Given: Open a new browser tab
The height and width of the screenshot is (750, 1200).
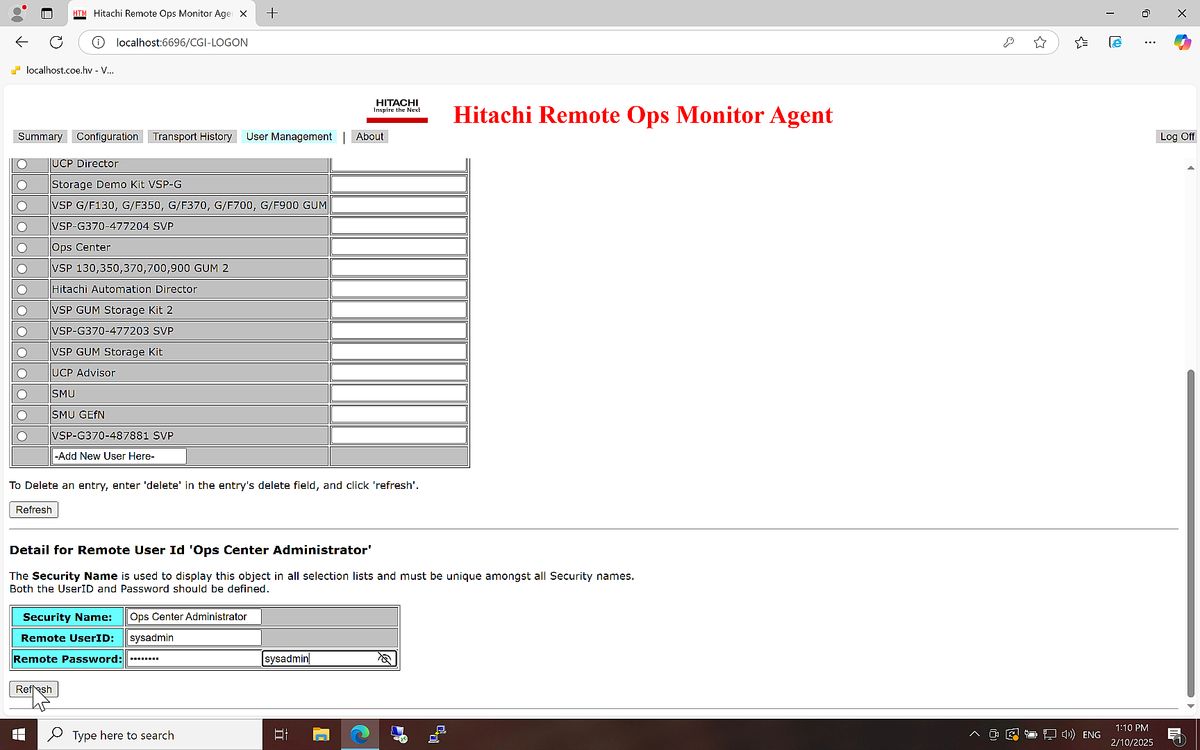Looking at the screenshot, I should [x=272, y=14].
